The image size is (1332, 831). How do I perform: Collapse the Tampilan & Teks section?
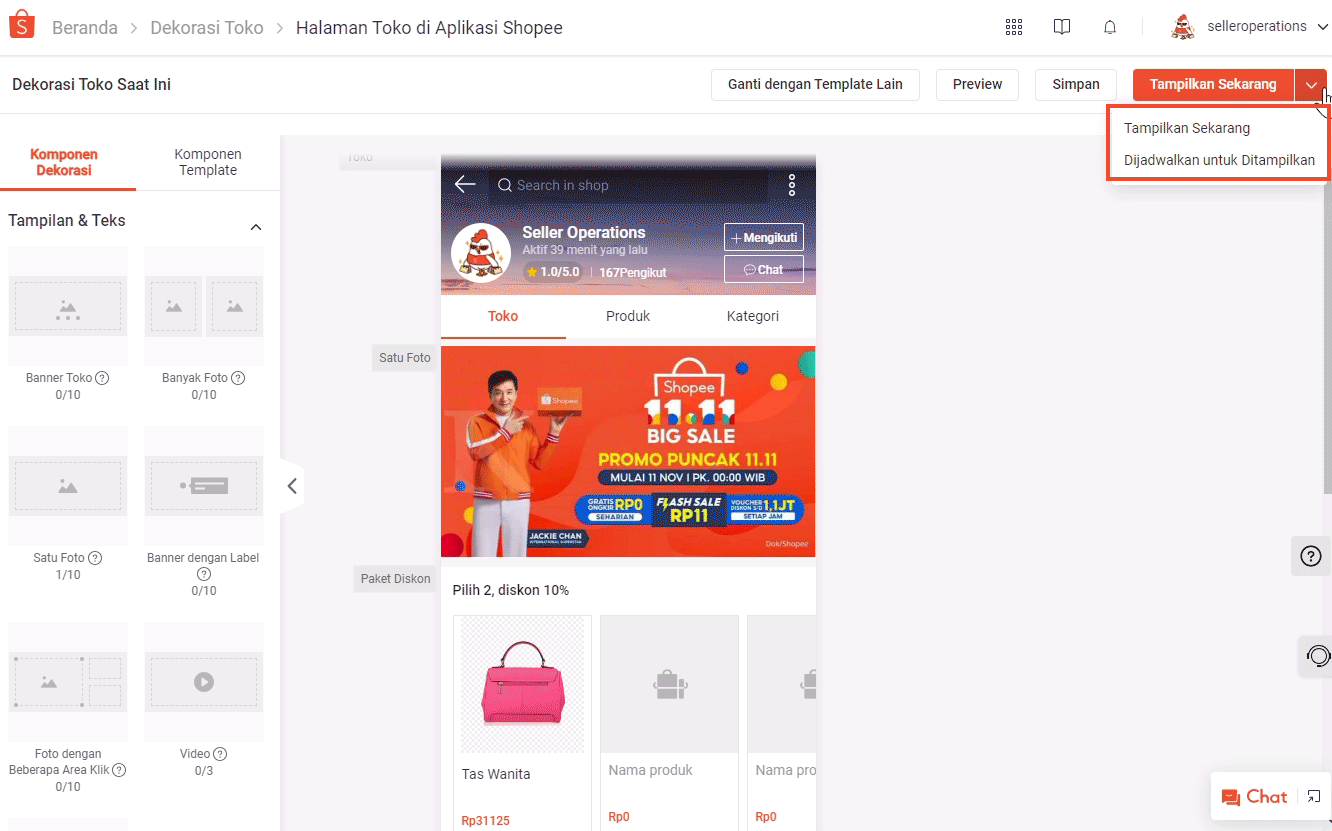point(256,226)
